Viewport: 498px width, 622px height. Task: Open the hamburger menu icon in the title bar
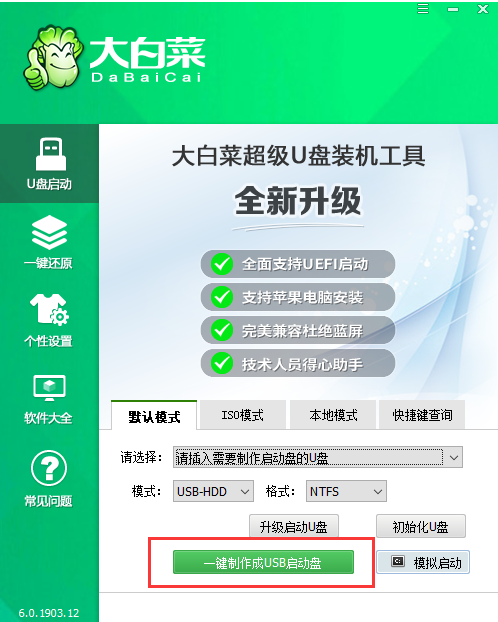click(x=423, y=9)
